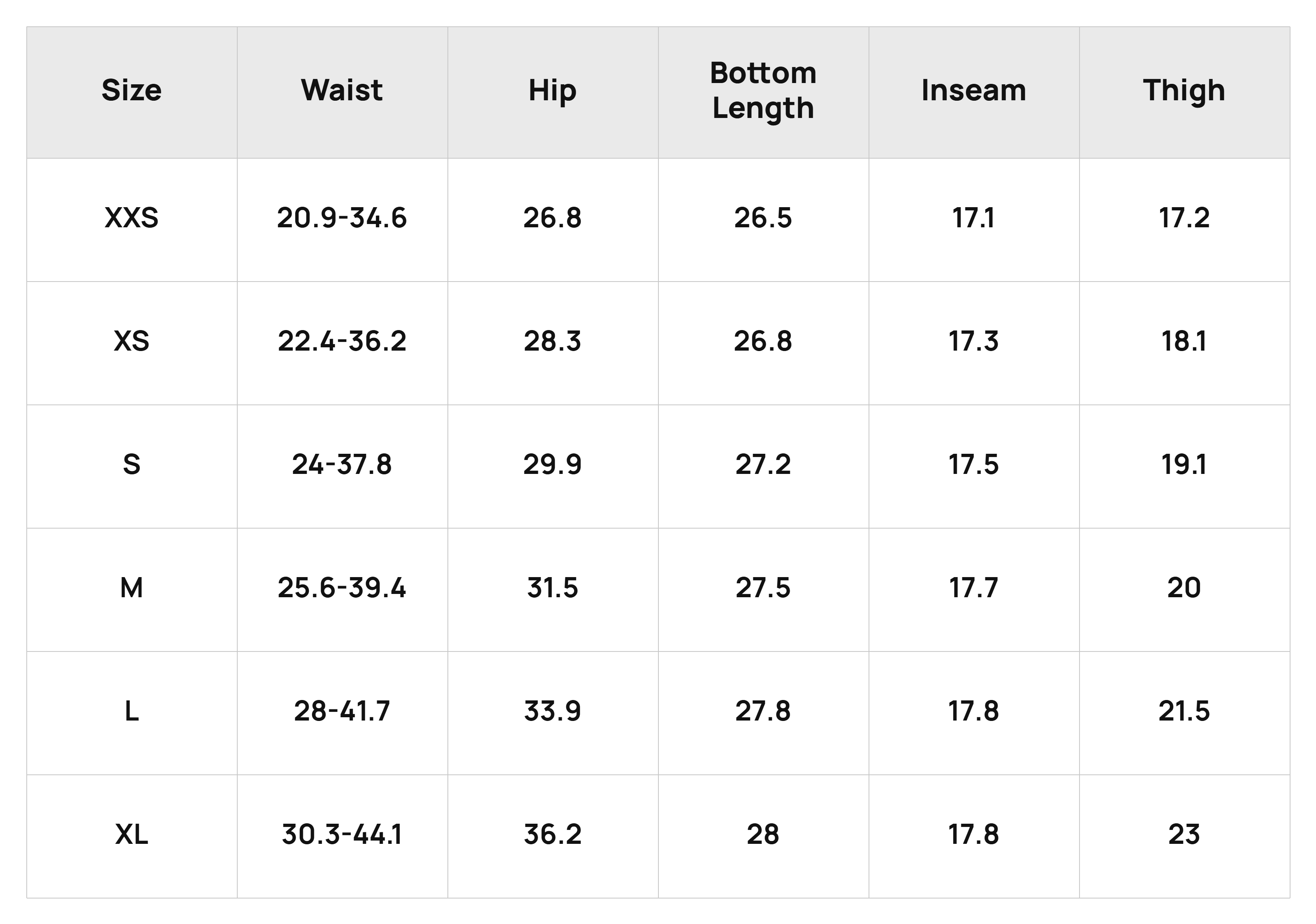This screenshot has height=924, width=1316.
Task: Click the Thigh column header
Action: 1184,92
